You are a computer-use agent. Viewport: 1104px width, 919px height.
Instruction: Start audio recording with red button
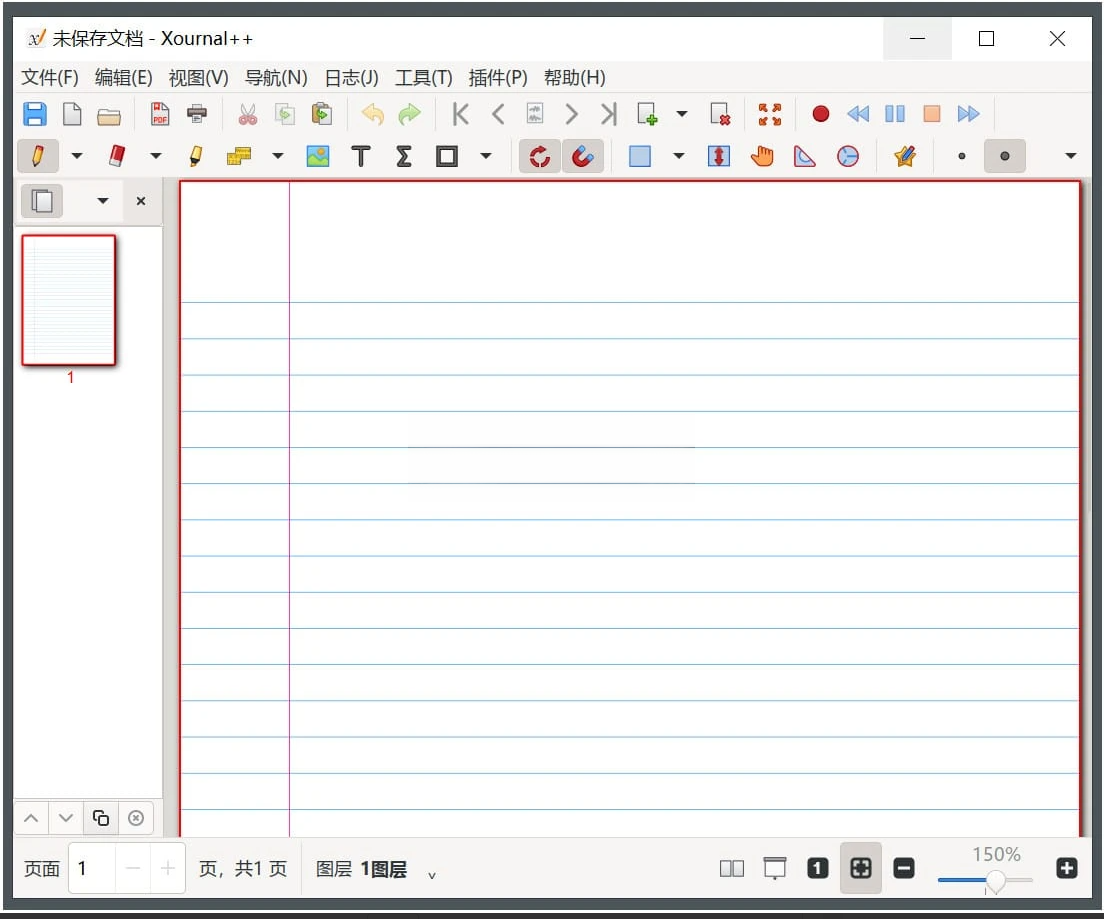(x=820, y=114)
